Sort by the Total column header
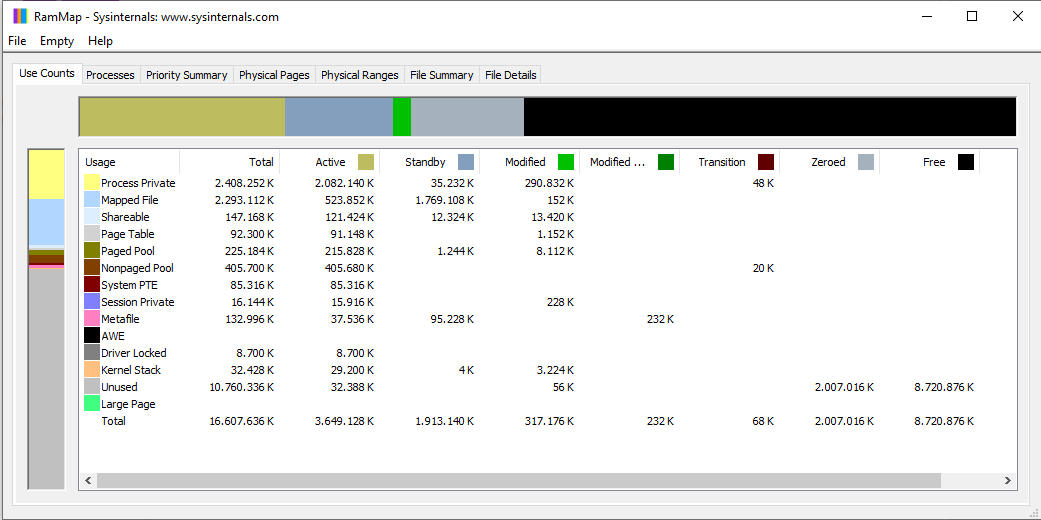The width and height of the screenshot is (1041, 520). click(230, 162)
